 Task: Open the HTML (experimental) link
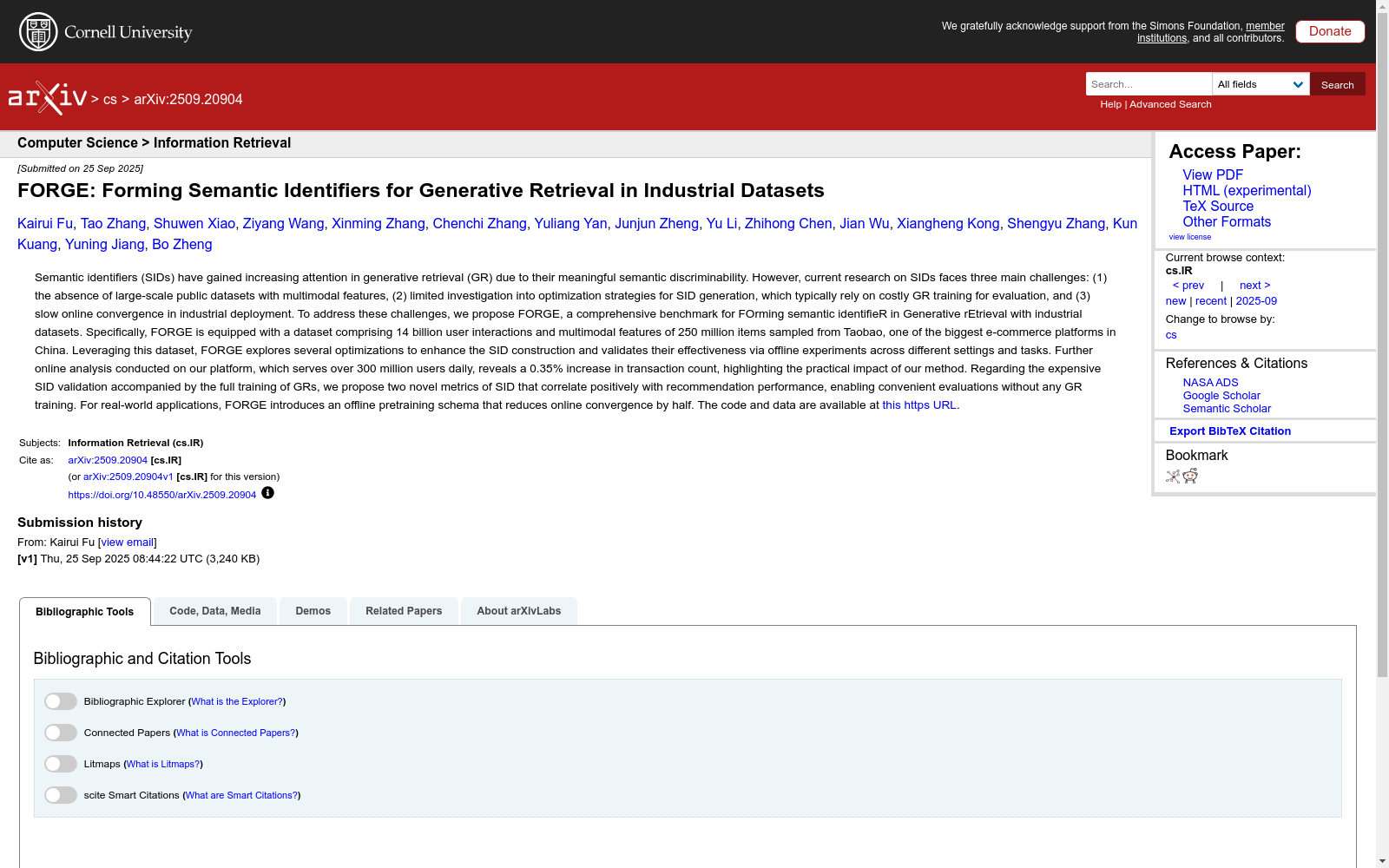click(x=1247, y=190)
